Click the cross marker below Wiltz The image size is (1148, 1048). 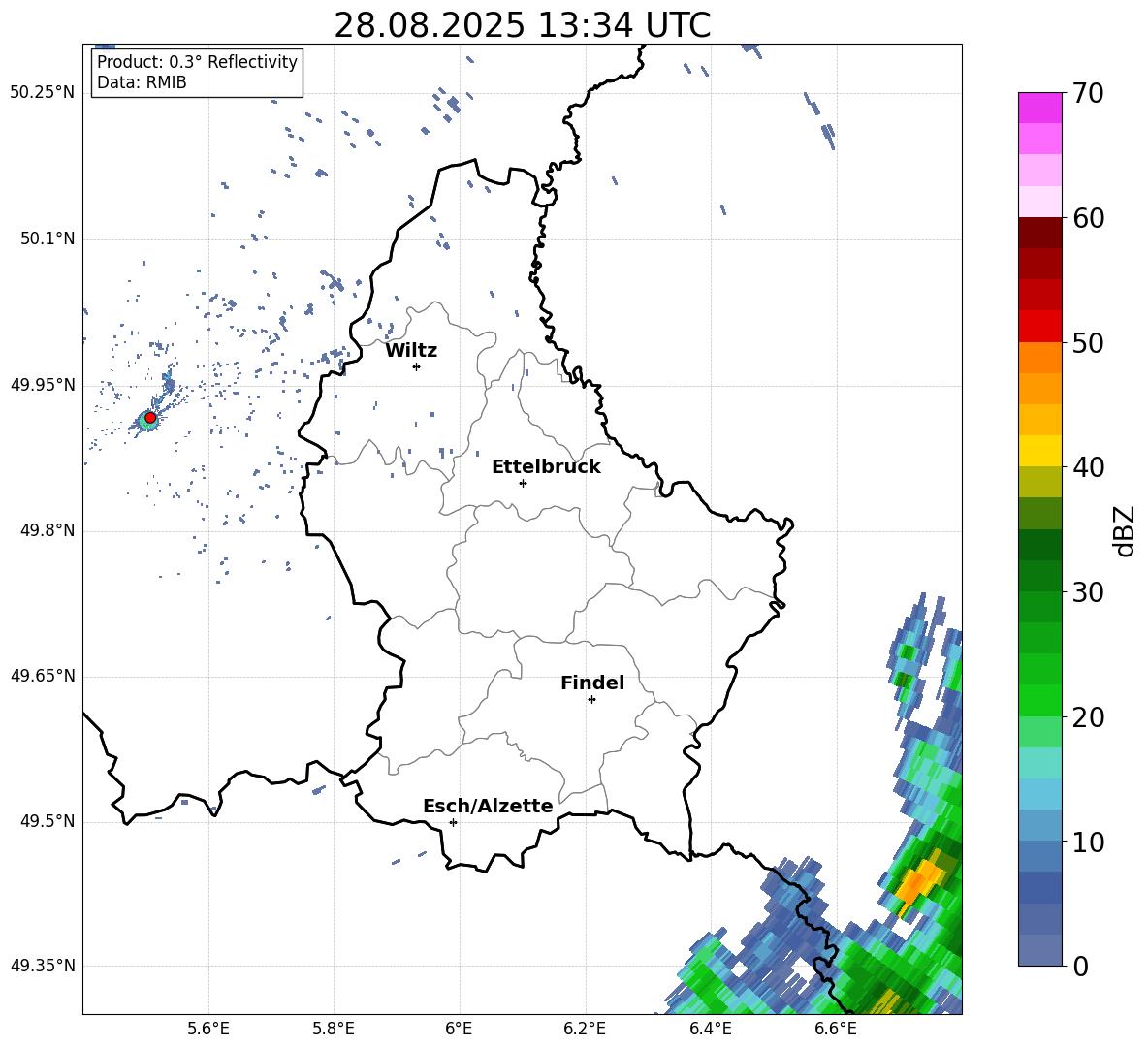coord(417,366)
